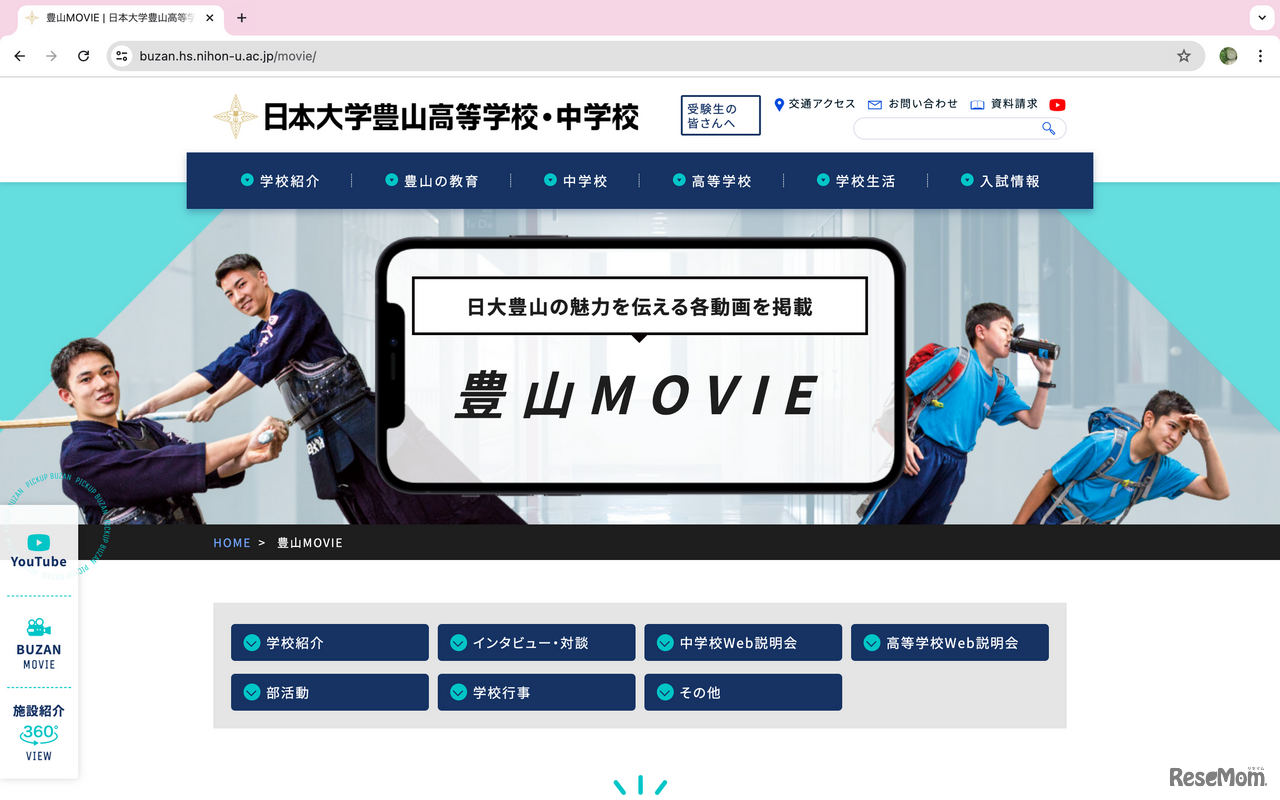Open the 高等学校 navigation menu
The width and height of the screenshot is (1280, 800).
point(712,181)
